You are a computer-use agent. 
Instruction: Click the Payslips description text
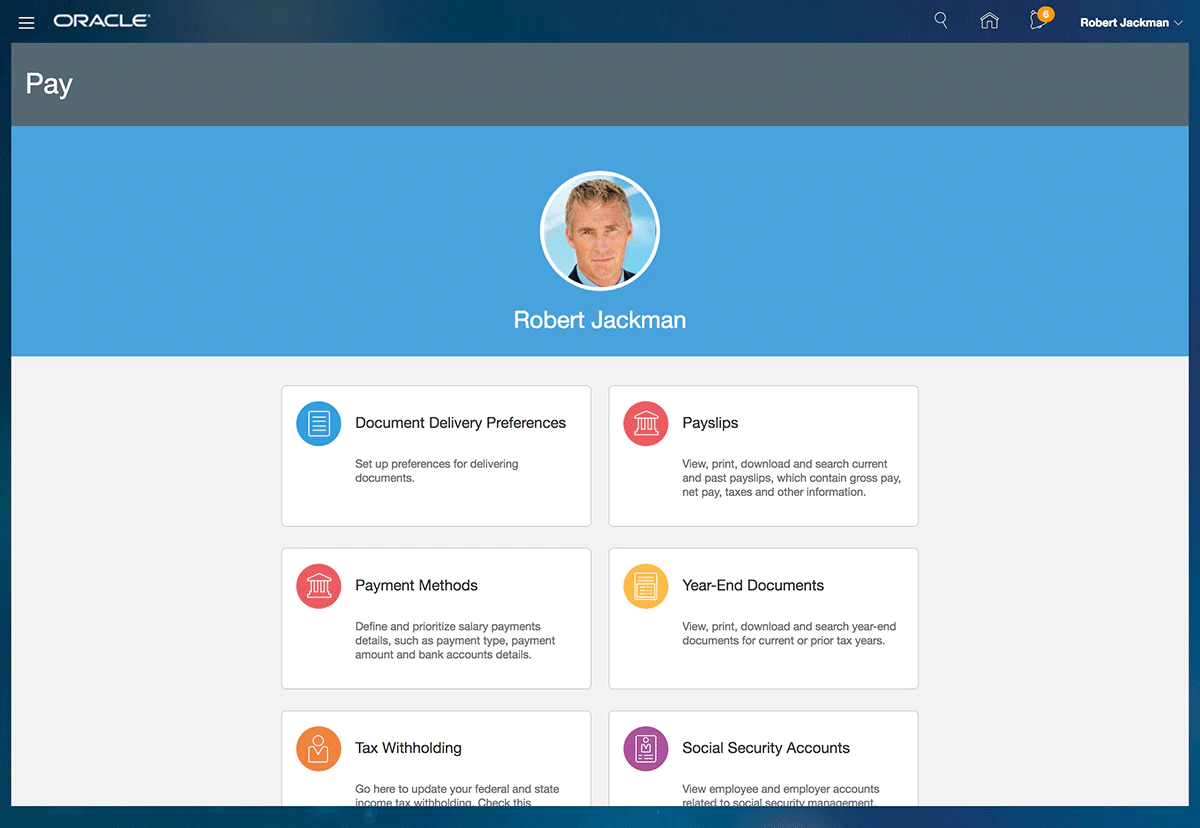coord(791,478)
